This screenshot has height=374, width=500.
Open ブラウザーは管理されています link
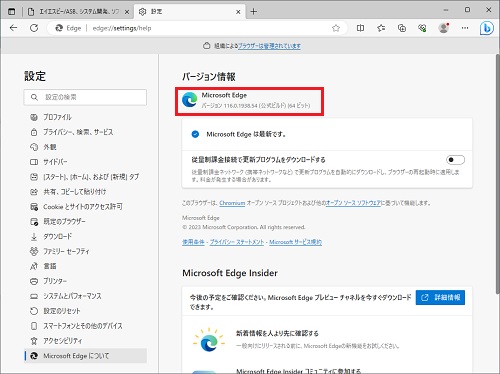(x=269, y=46)
